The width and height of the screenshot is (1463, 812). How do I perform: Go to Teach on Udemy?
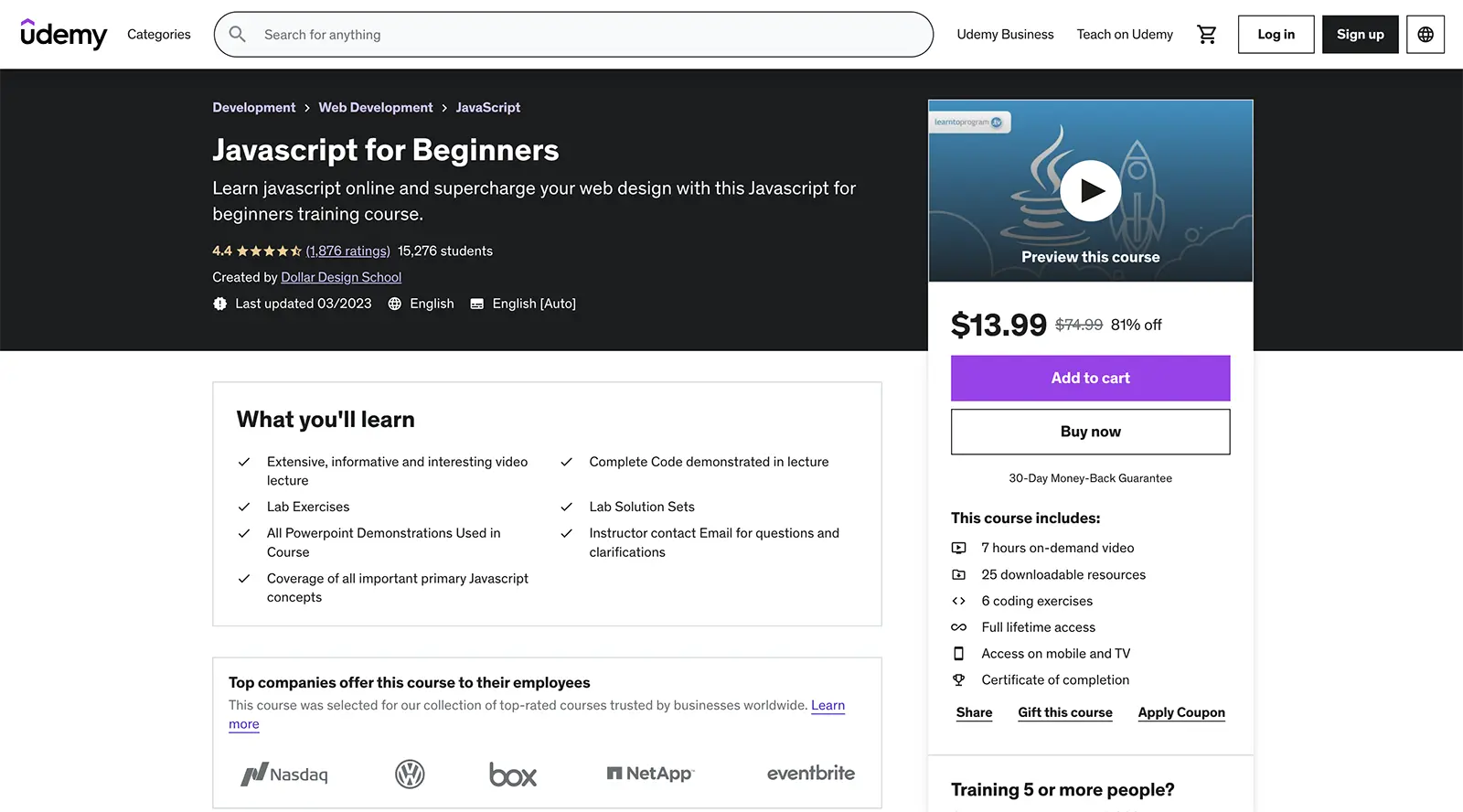(x=1125, y=35)
